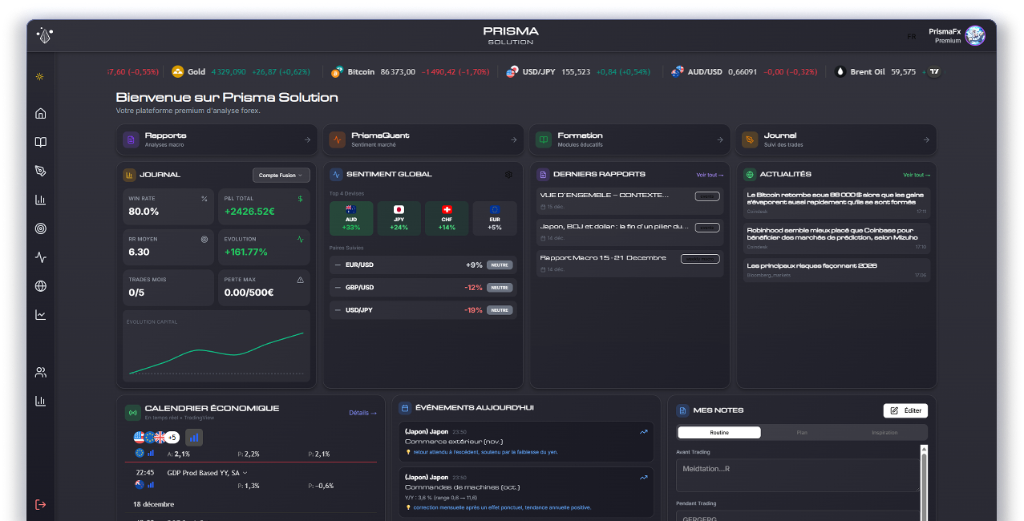Image resolution: width=1024 pixels, height=521 pixels.
Task: Open the PrismaFx profile avatar
Action: 975,35
